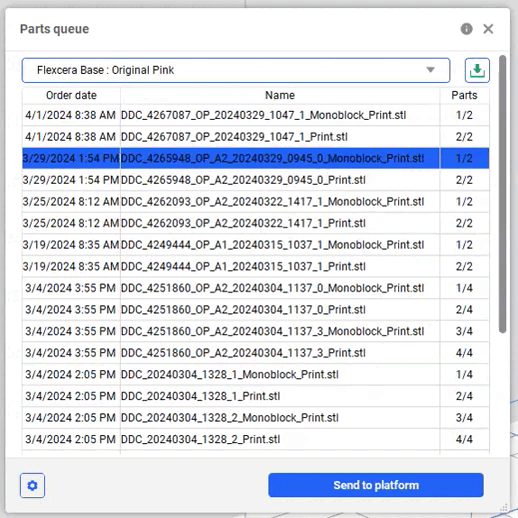Select DDC_20240304_1328_2_Print.stl row

[x=256, y=439]
